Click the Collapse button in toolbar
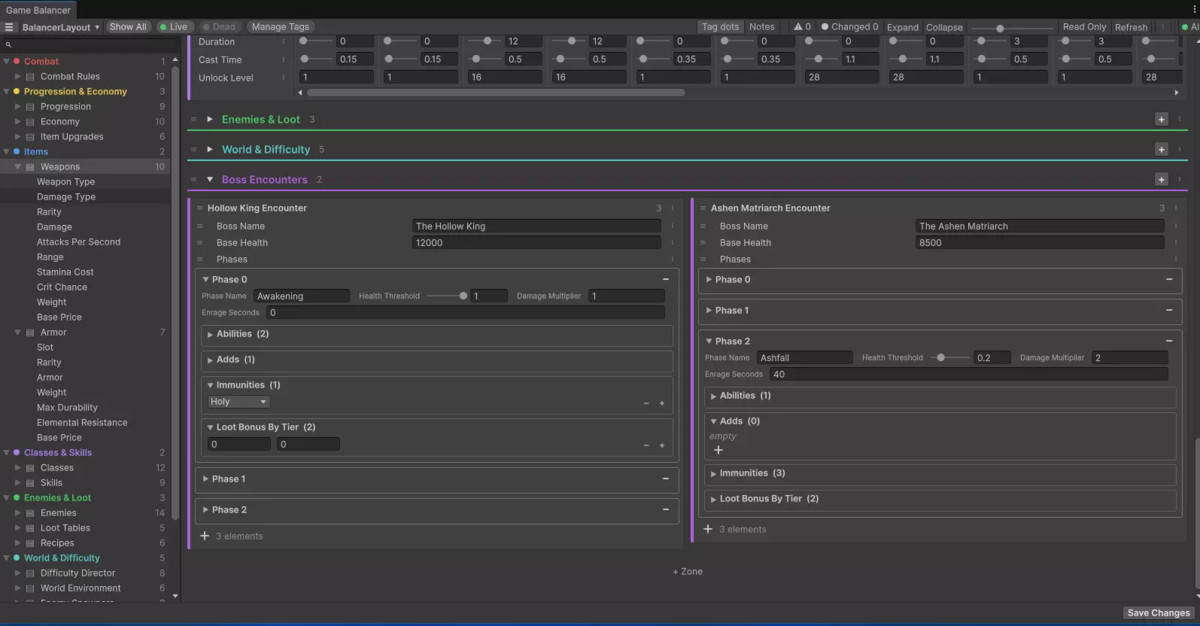This screenshot has width=1200, height=626. pos(944,27)
